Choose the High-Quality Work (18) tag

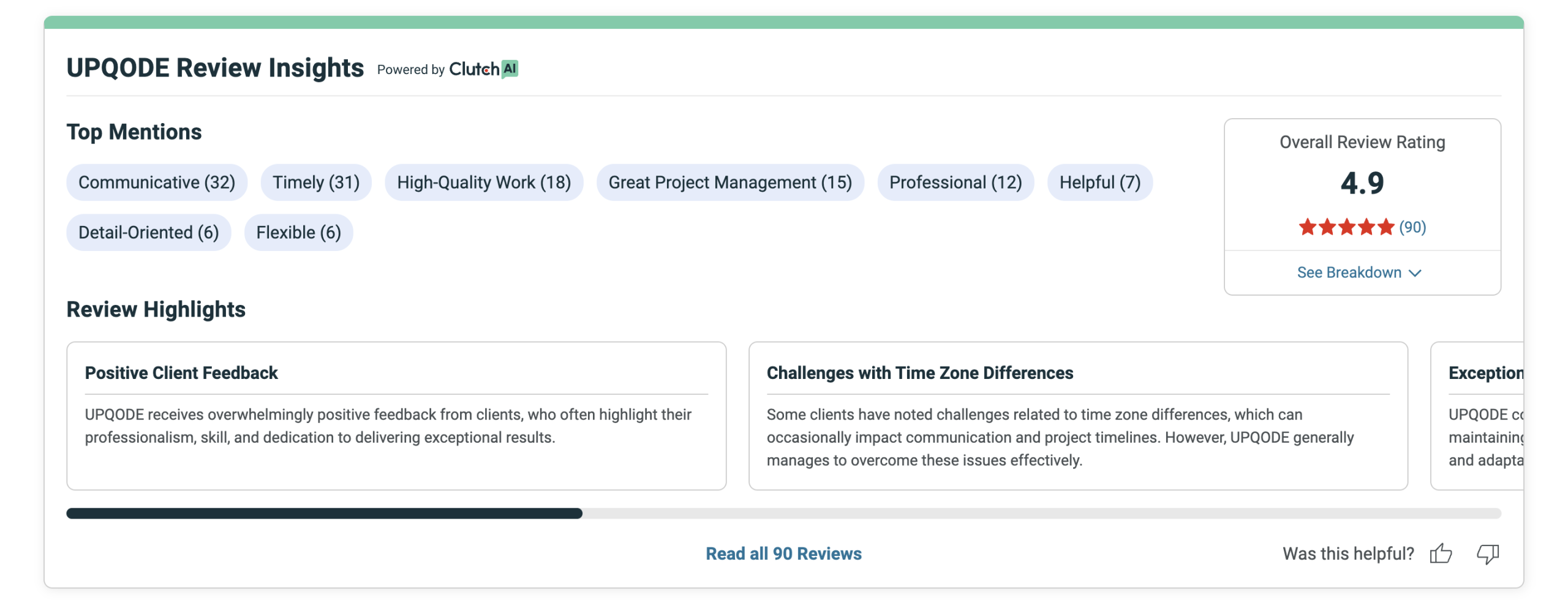pos(484,182)
